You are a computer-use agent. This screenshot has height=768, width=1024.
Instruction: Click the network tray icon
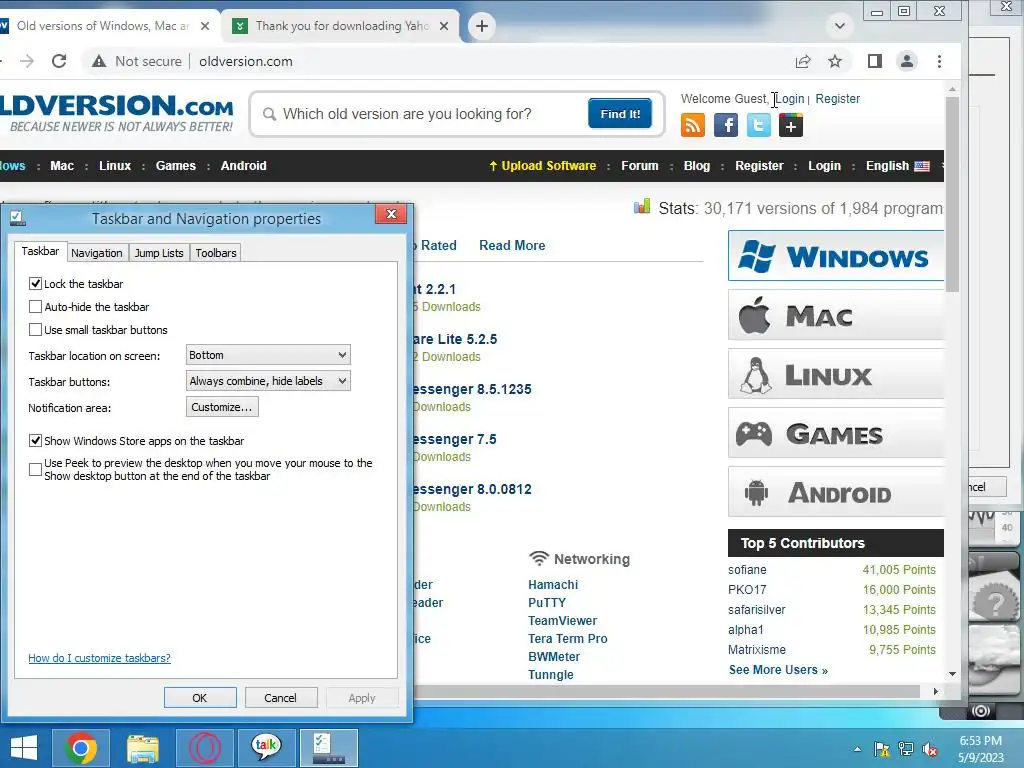point(905,749)
